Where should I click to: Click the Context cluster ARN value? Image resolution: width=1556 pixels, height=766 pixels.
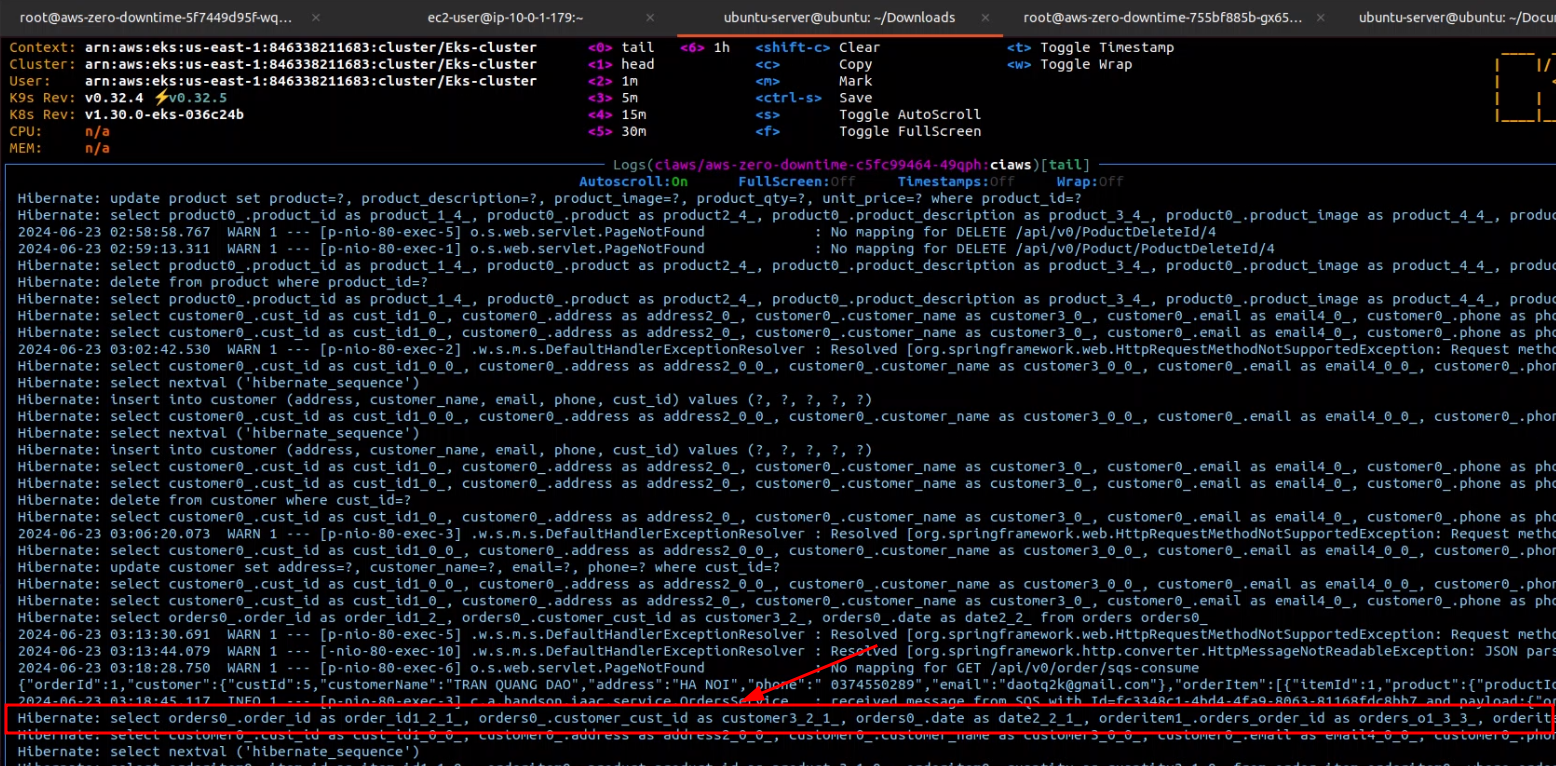pyautogui.click(x=311, y=48)
